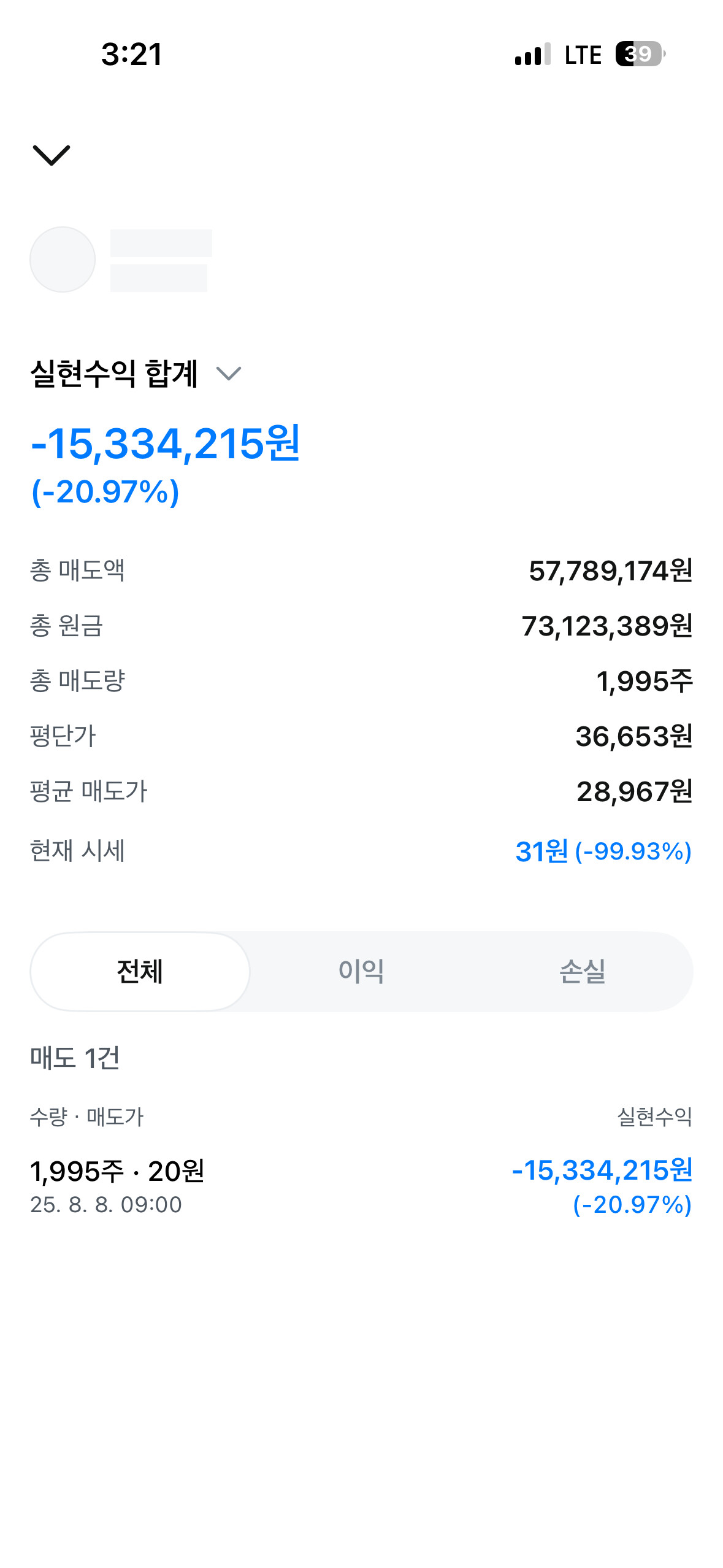This screenshot has width=723, height=1568.
Task: Tap the -15,334,215원 realized loss in sale row
Action: [602, 1170]
